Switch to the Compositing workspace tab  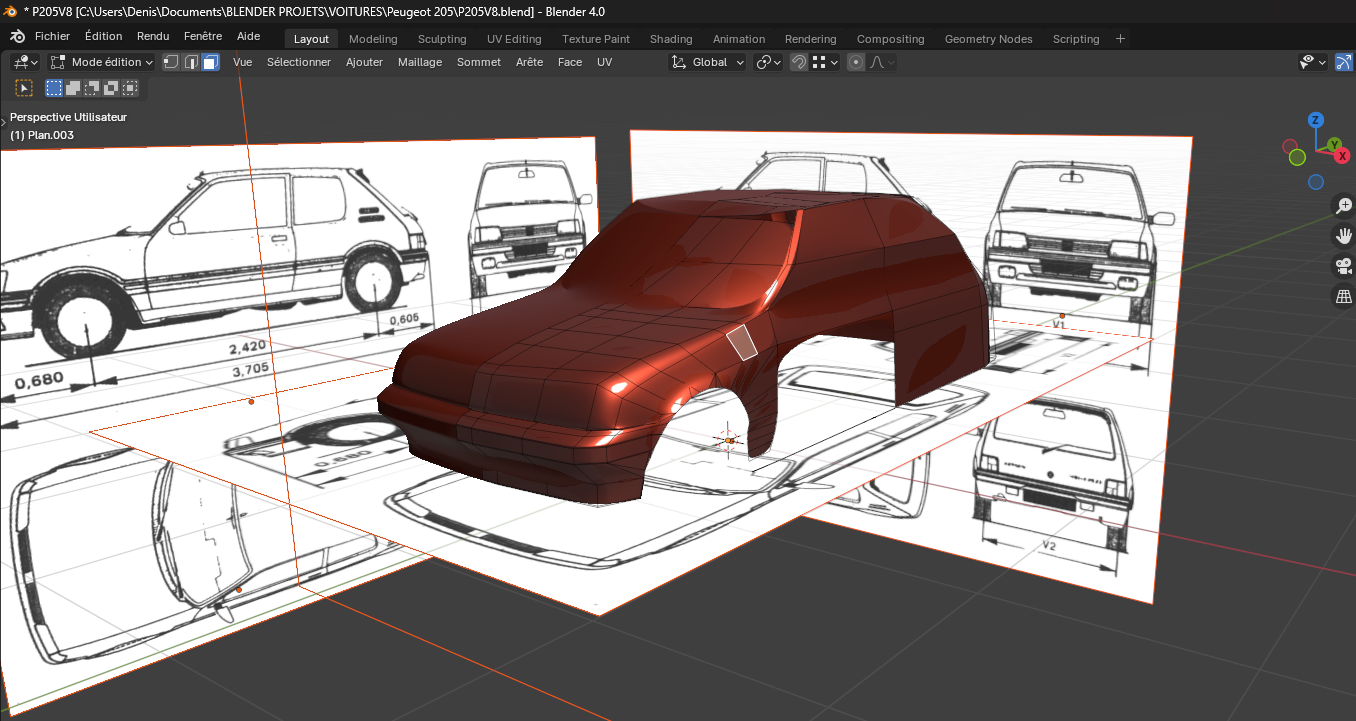tap(891, 39)
